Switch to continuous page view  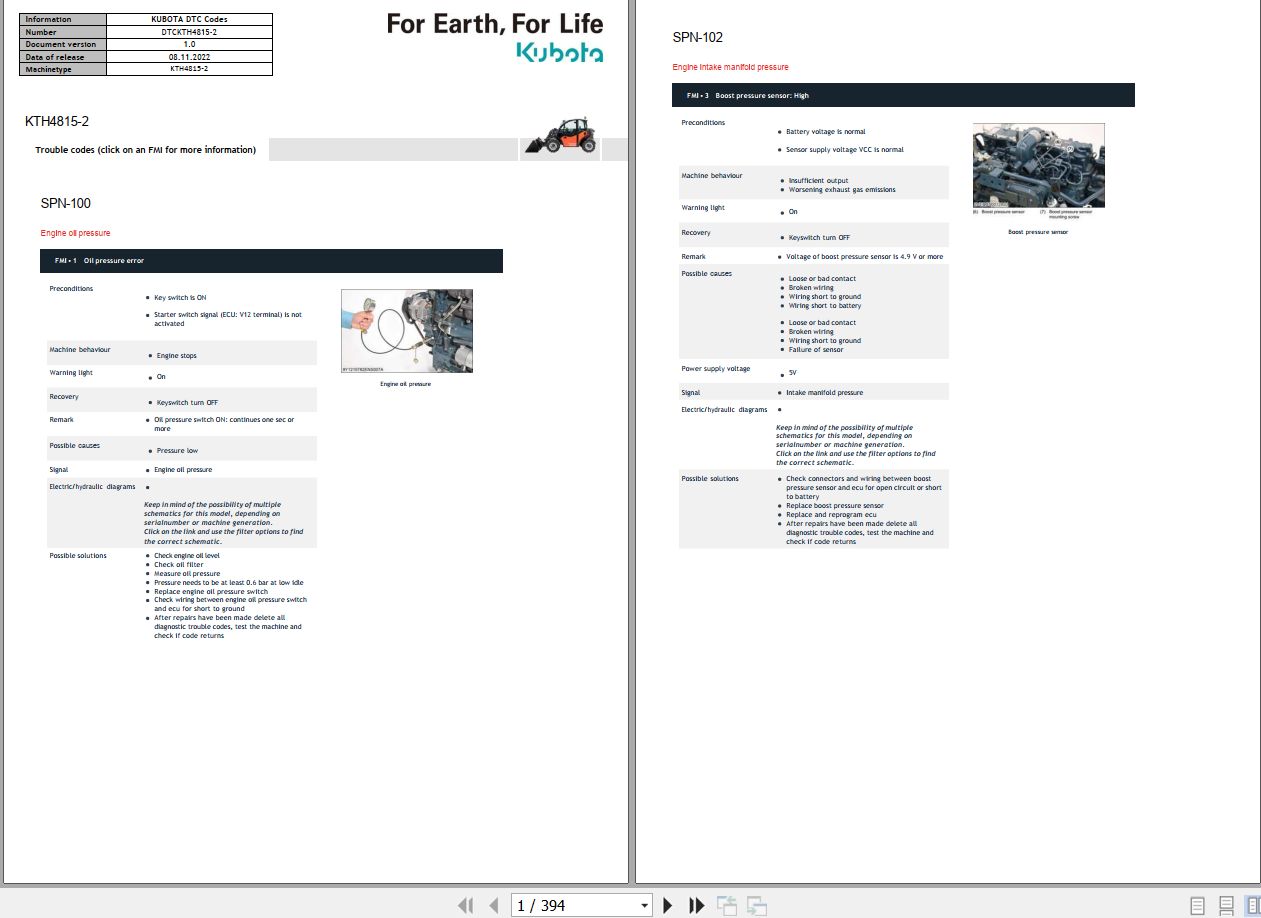click(x=1226, y=905)
